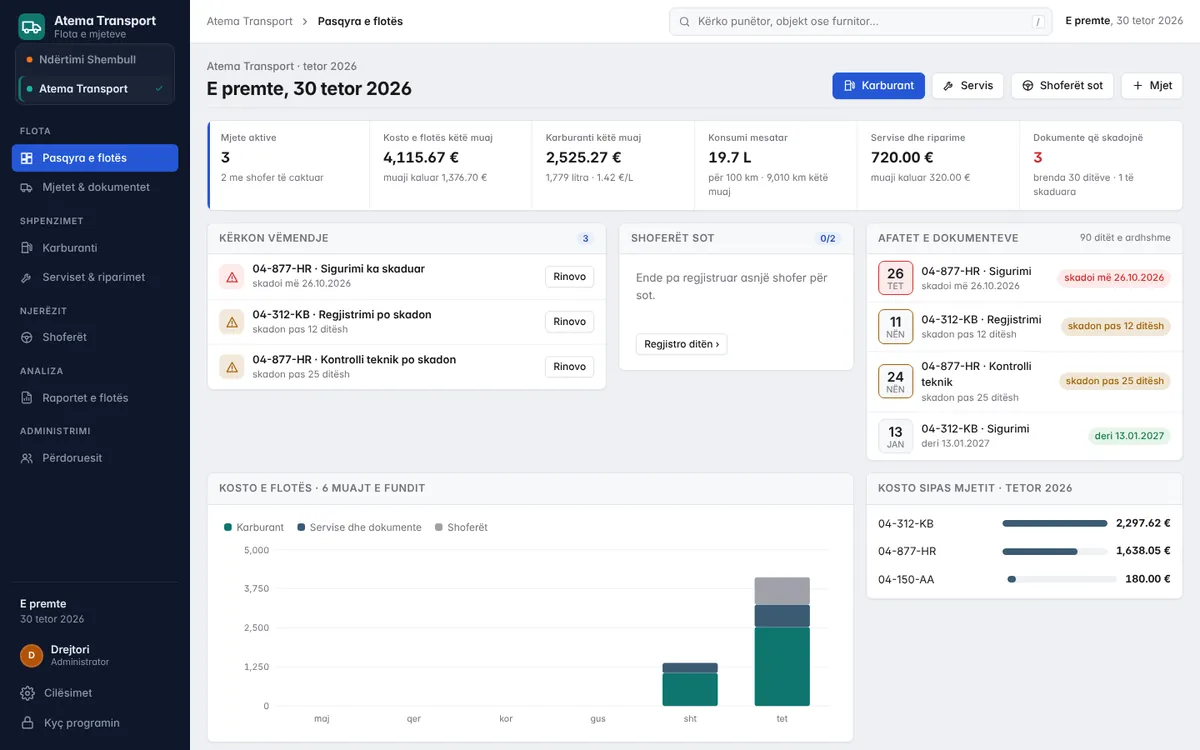Screen dimensions: 1200x750
Task: Select the 26 TET date badge
Action: coord(895,278)
